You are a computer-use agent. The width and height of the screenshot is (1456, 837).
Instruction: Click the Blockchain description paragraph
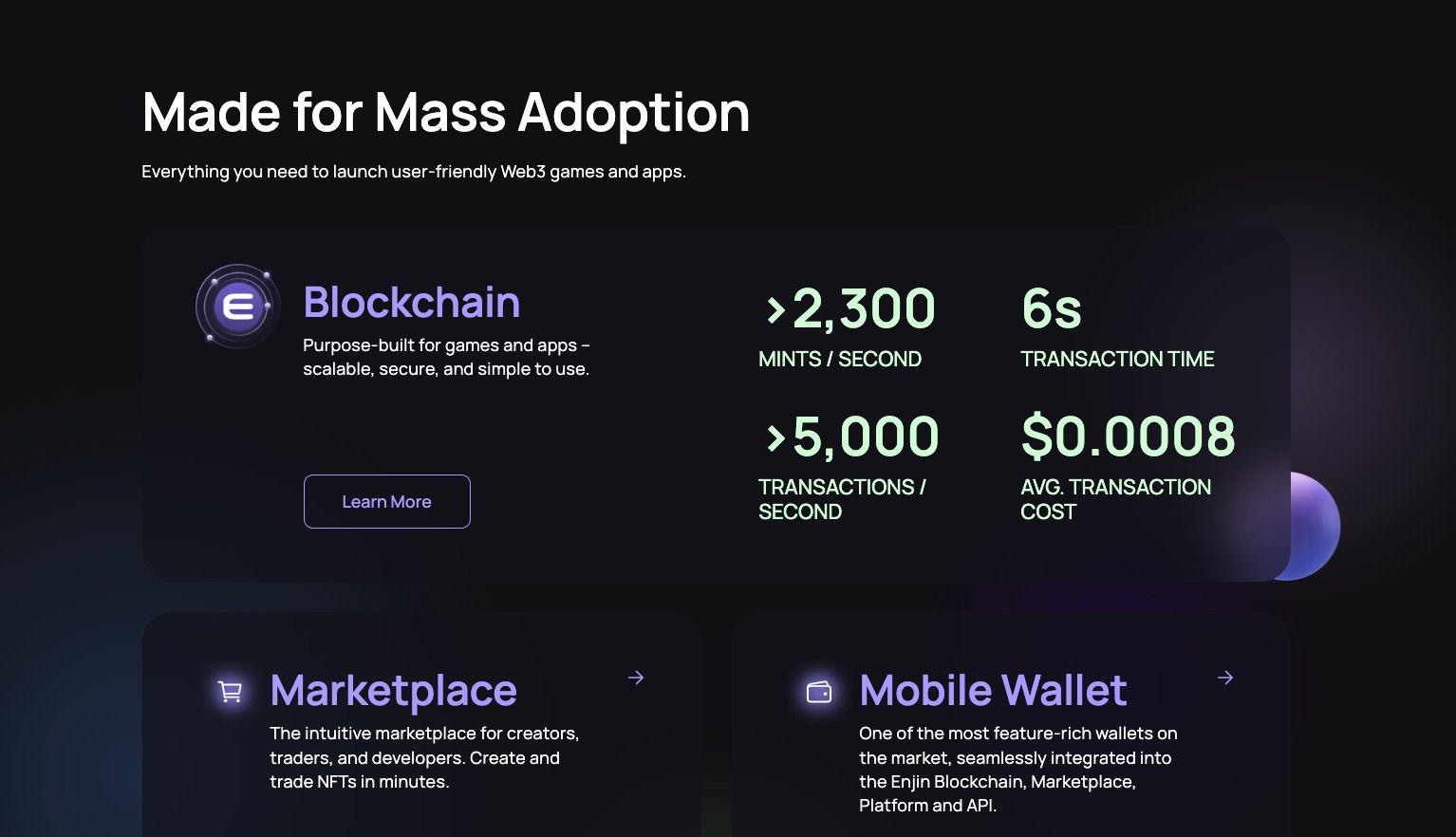tap(446, 357)
